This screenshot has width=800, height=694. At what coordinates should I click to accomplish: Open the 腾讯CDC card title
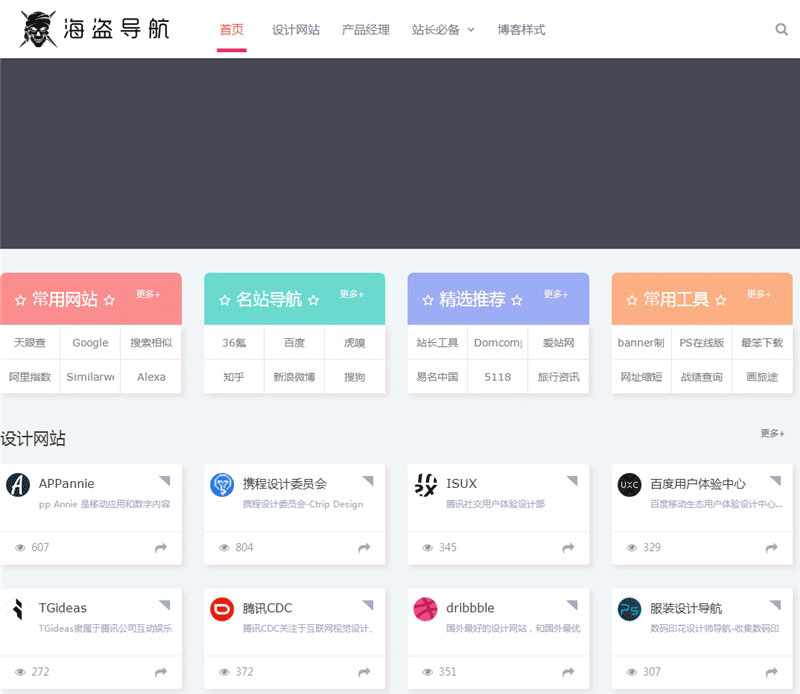pos(267,608)
